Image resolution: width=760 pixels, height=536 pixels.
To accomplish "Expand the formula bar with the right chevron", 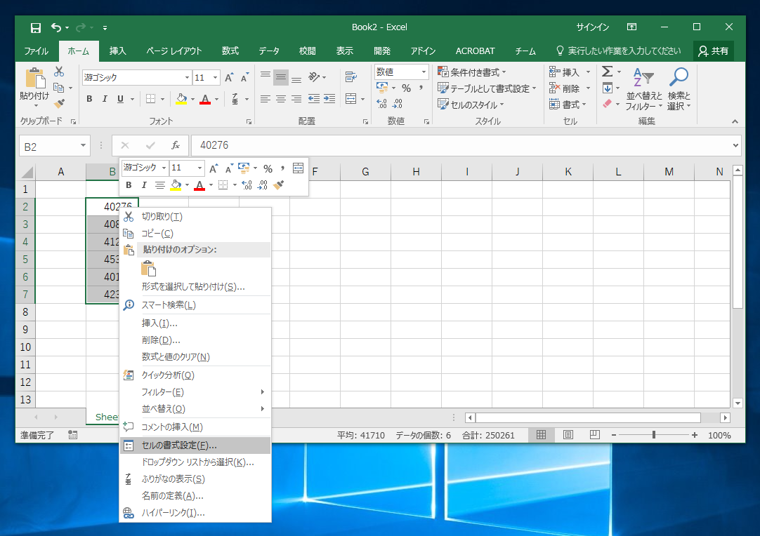I will coord(735,145).
